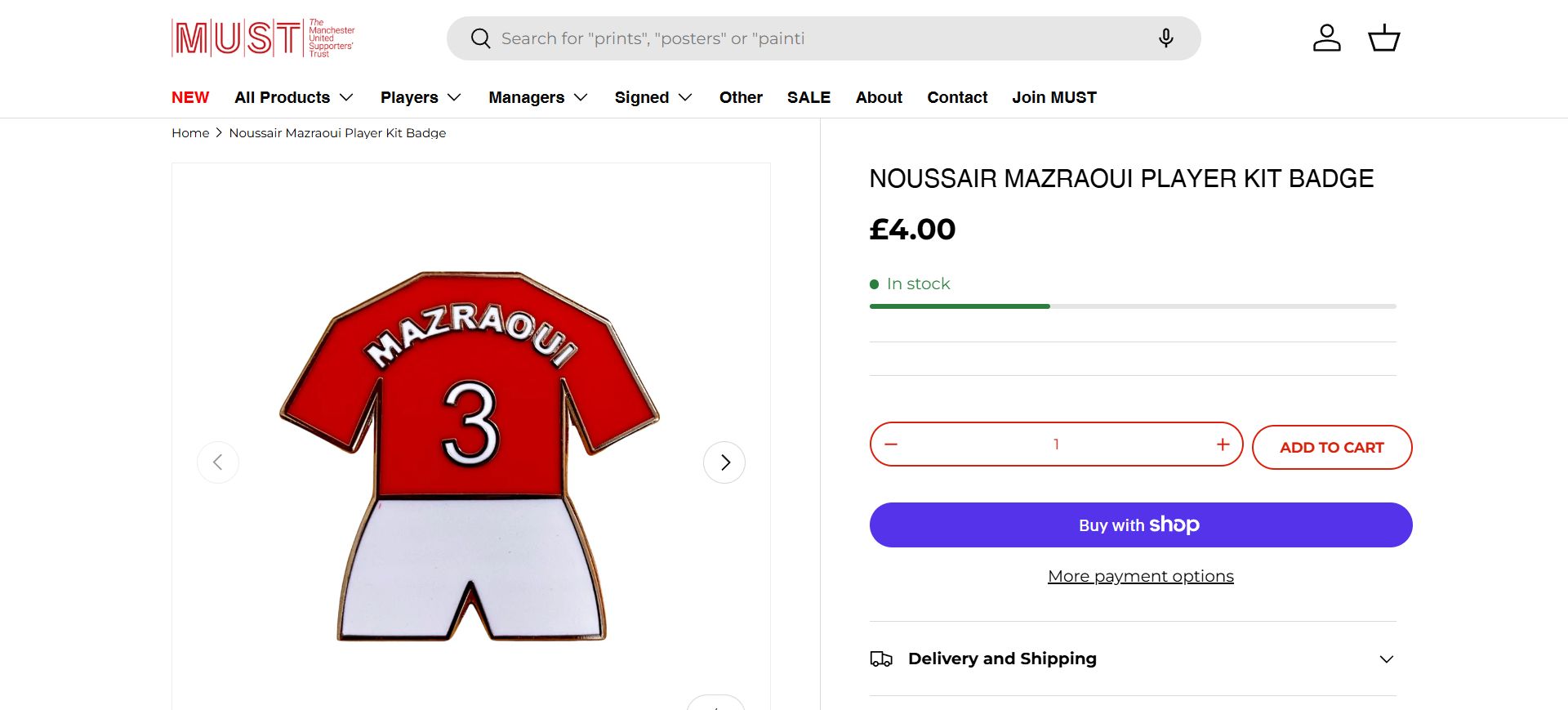
Task: Open the account profile icon
Action: tap(1326, 38)
